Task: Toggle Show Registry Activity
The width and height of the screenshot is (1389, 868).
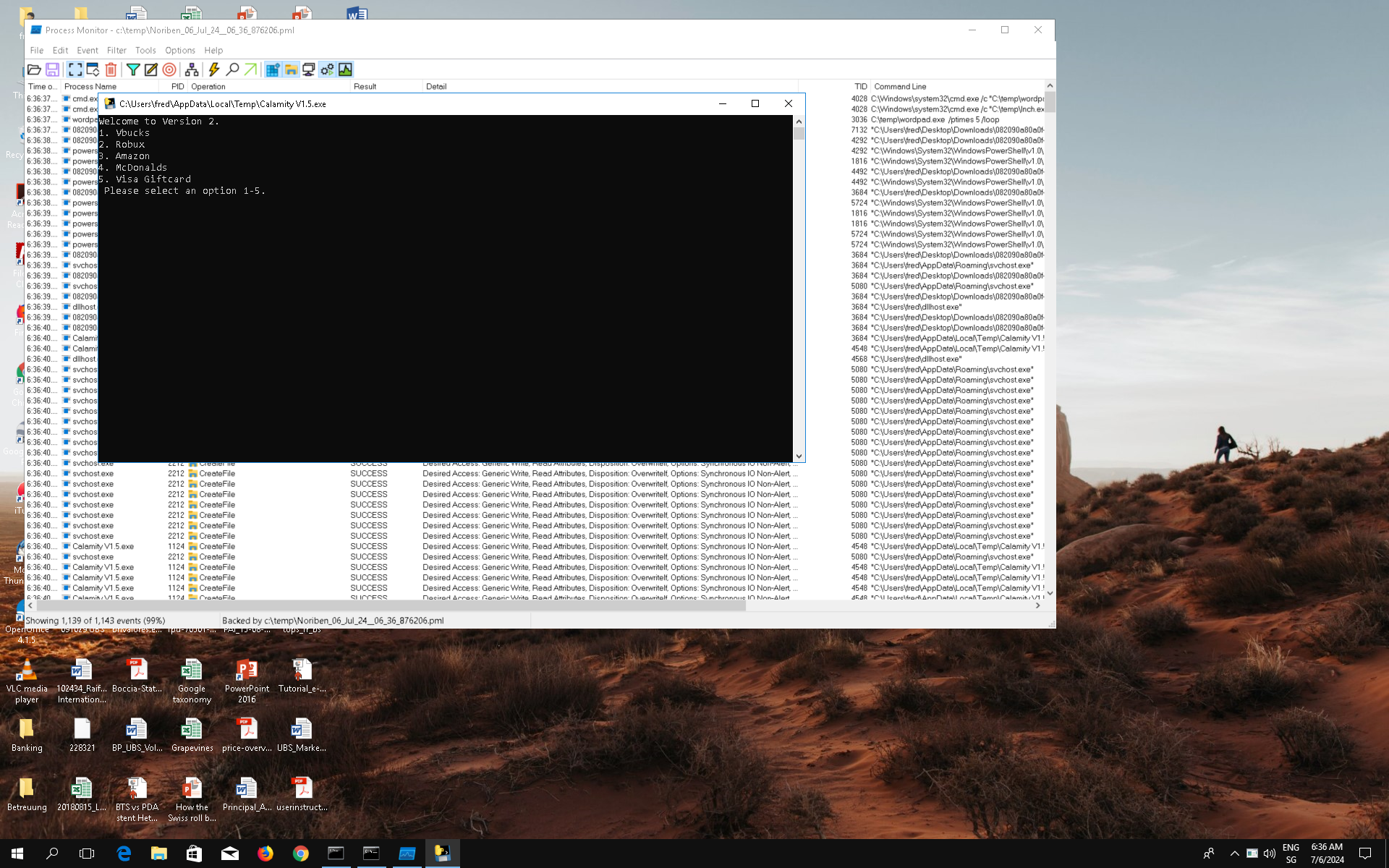Action: click(x=273, y=69)
